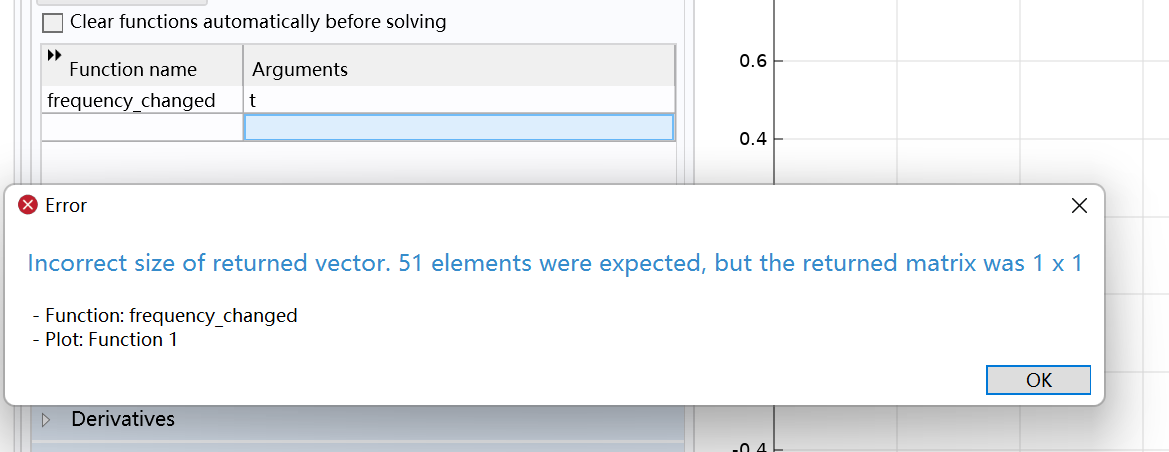
Task: Close the Error dialog with the X
Action: click(1079, 206)
